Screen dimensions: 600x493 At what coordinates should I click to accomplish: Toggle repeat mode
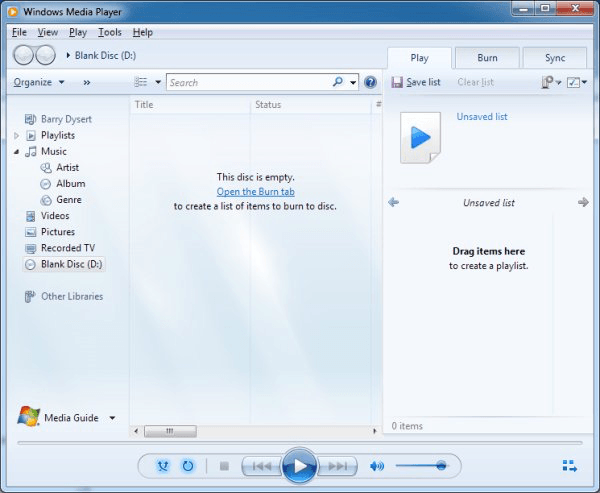(188, 466)
